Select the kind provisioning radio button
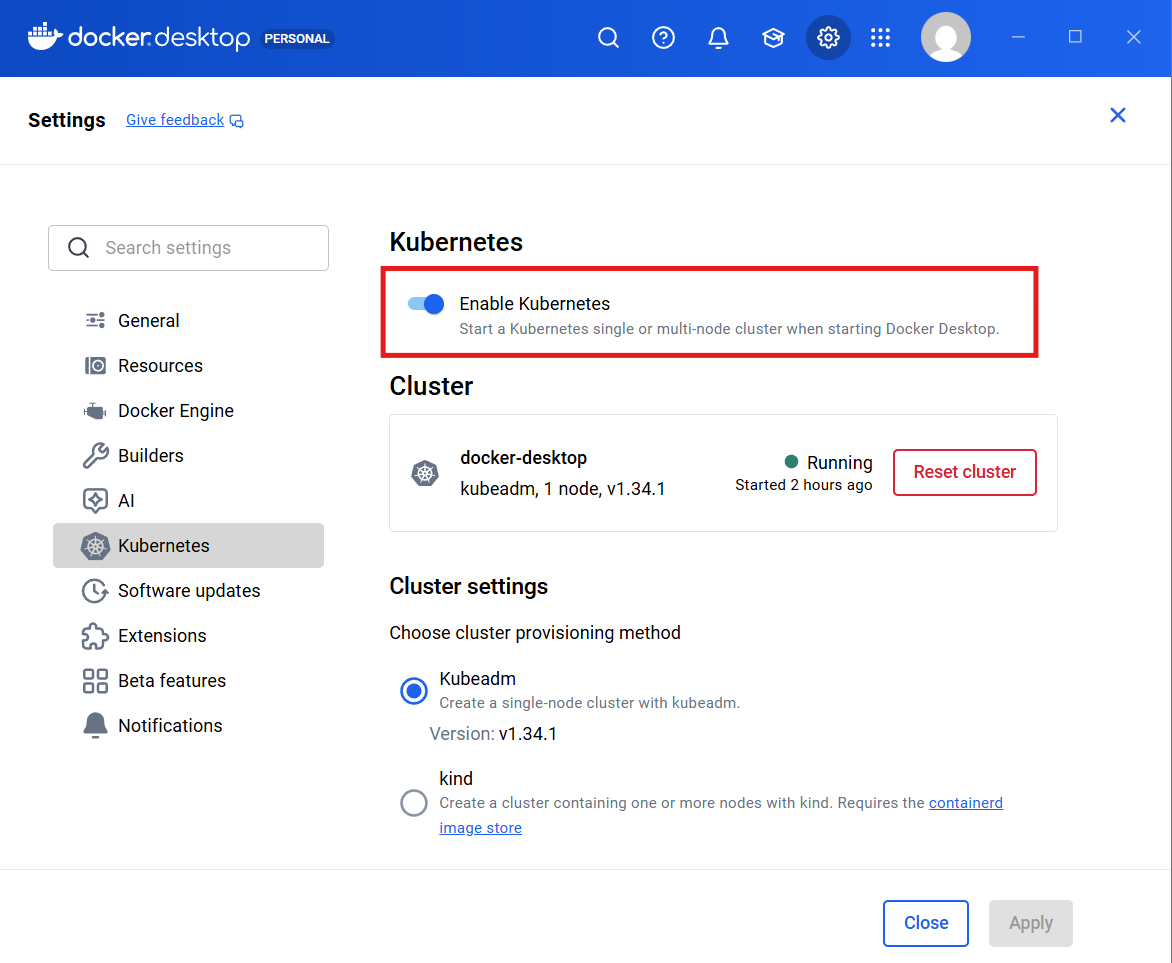The image size is (1172, 963). (x=414, y=803)
